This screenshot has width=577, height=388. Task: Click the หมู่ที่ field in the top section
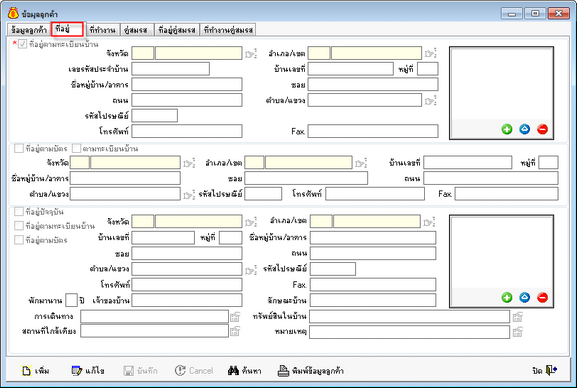pyautogui.click(x=428, y=69)
